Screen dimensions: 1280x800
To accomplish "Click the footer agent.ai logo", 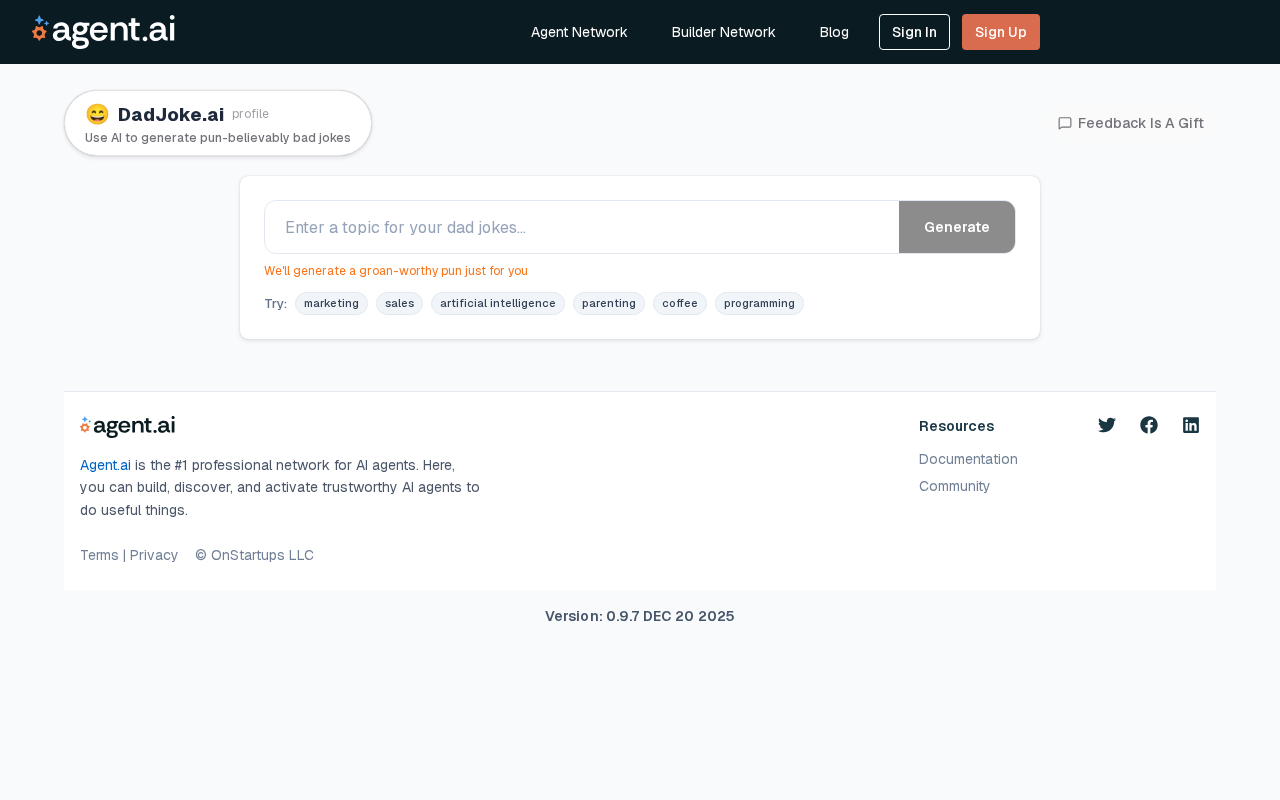I will click(128, 427).
